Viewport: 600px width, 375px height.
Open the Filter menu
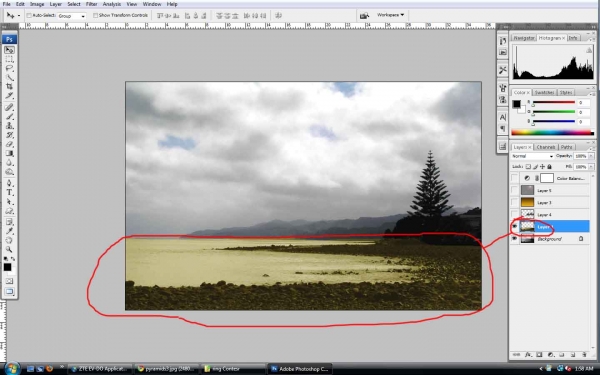click(91, 4)
